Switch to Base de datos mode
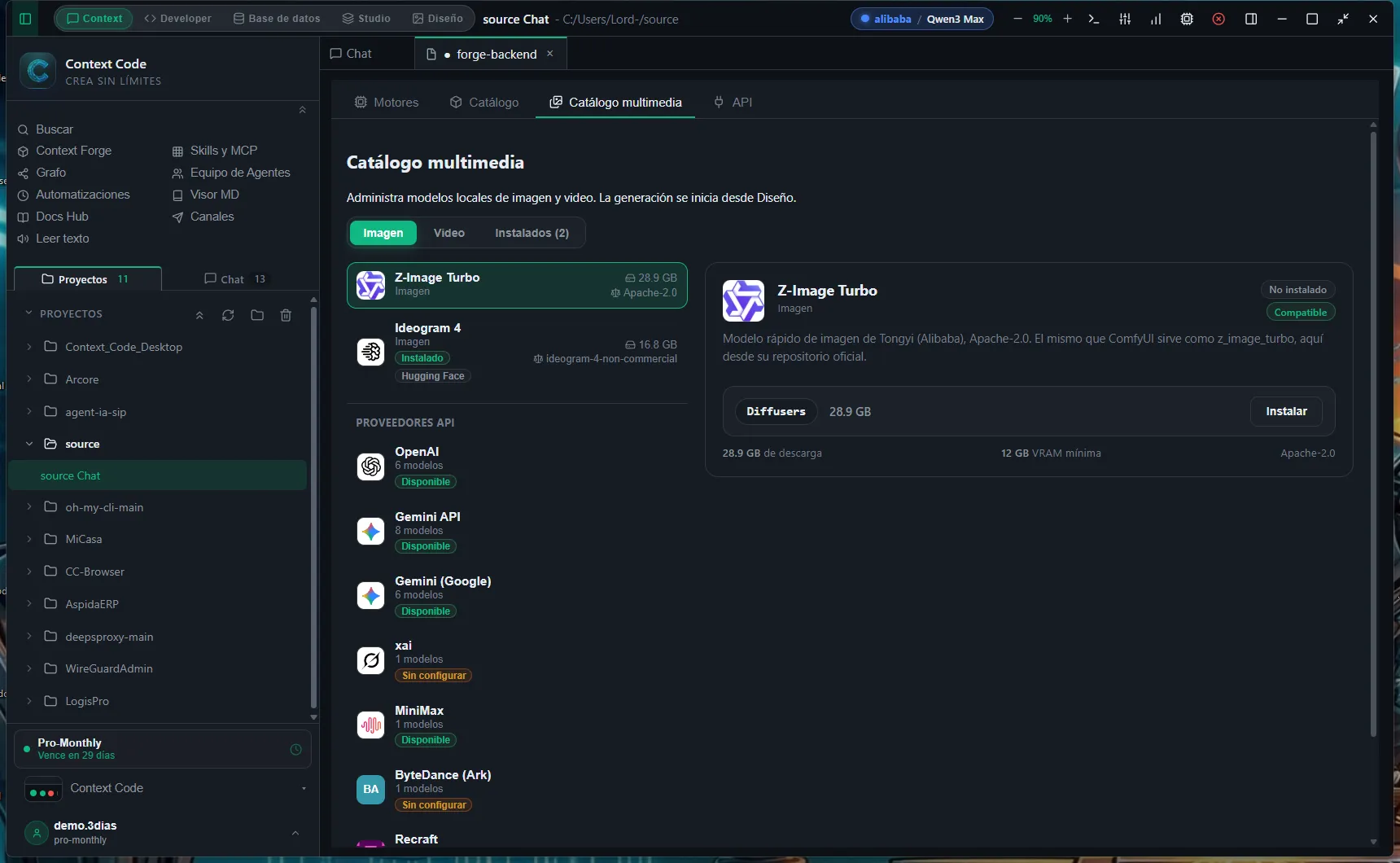1400x863 pixels. point(277,19)
